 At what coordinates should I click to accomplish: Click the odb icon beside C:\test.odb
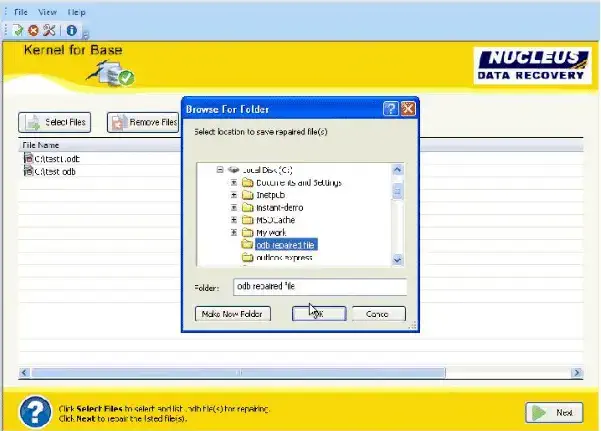click(28, 171)
